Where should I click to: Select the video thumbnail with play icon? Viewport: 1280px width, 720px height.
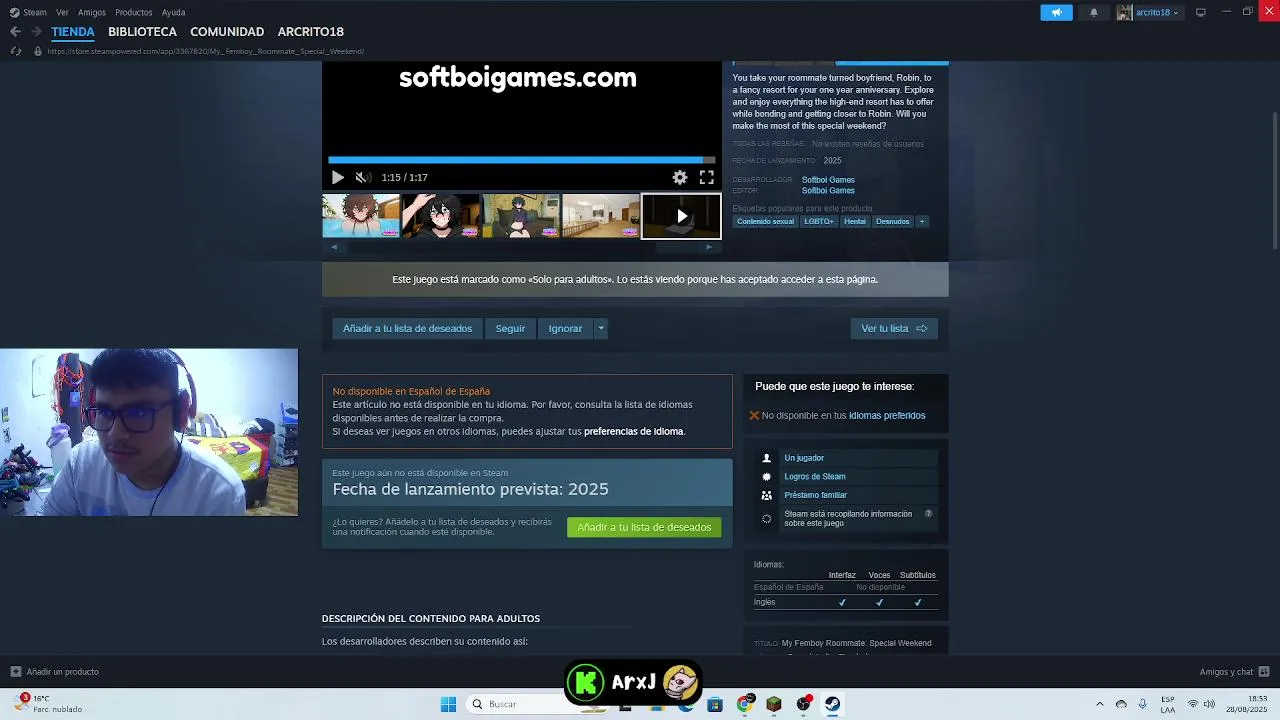click(x=681, y=216)
